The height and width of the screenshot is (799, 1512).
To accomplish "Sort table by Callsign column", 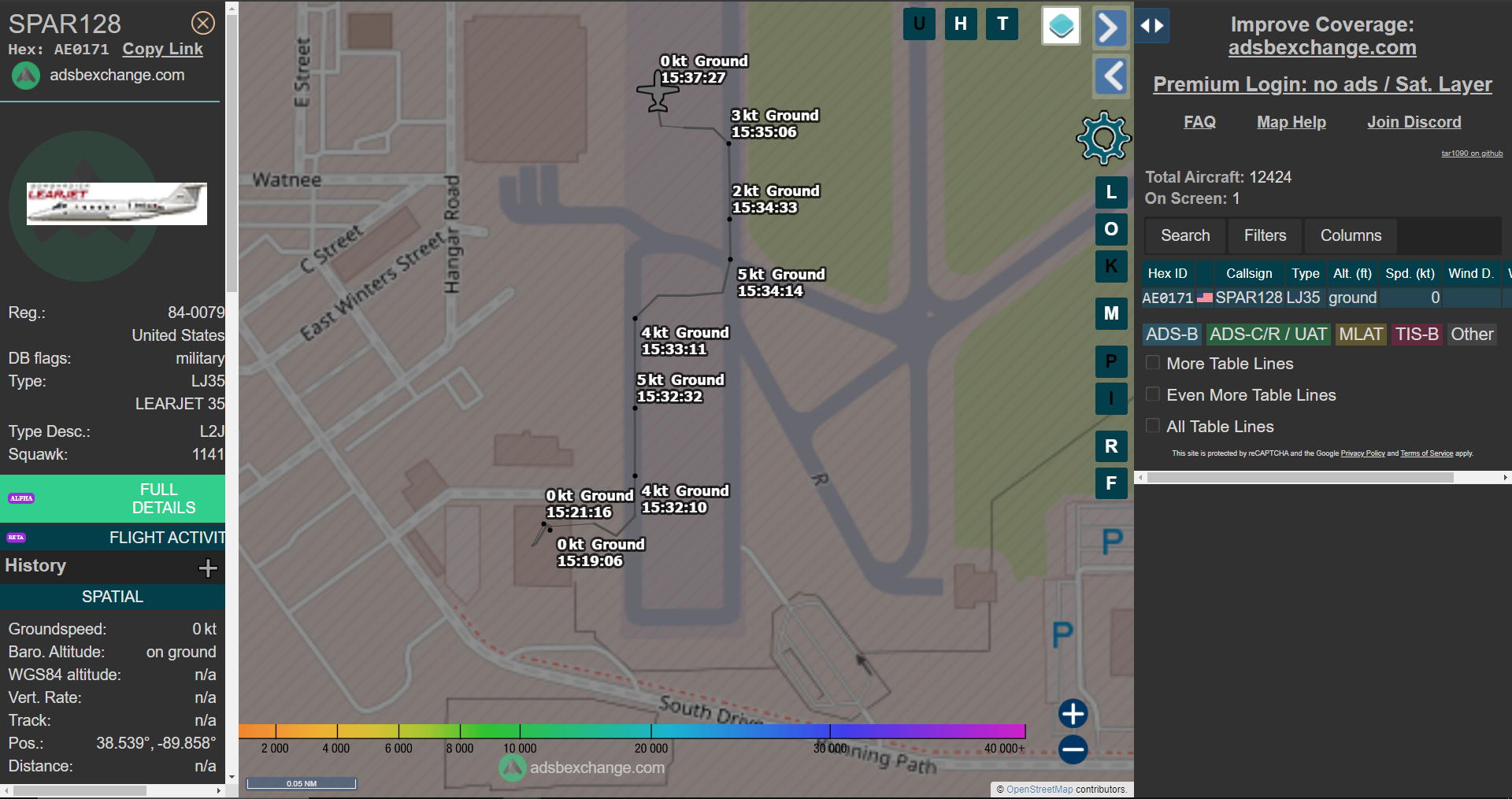I will 1249,273.
